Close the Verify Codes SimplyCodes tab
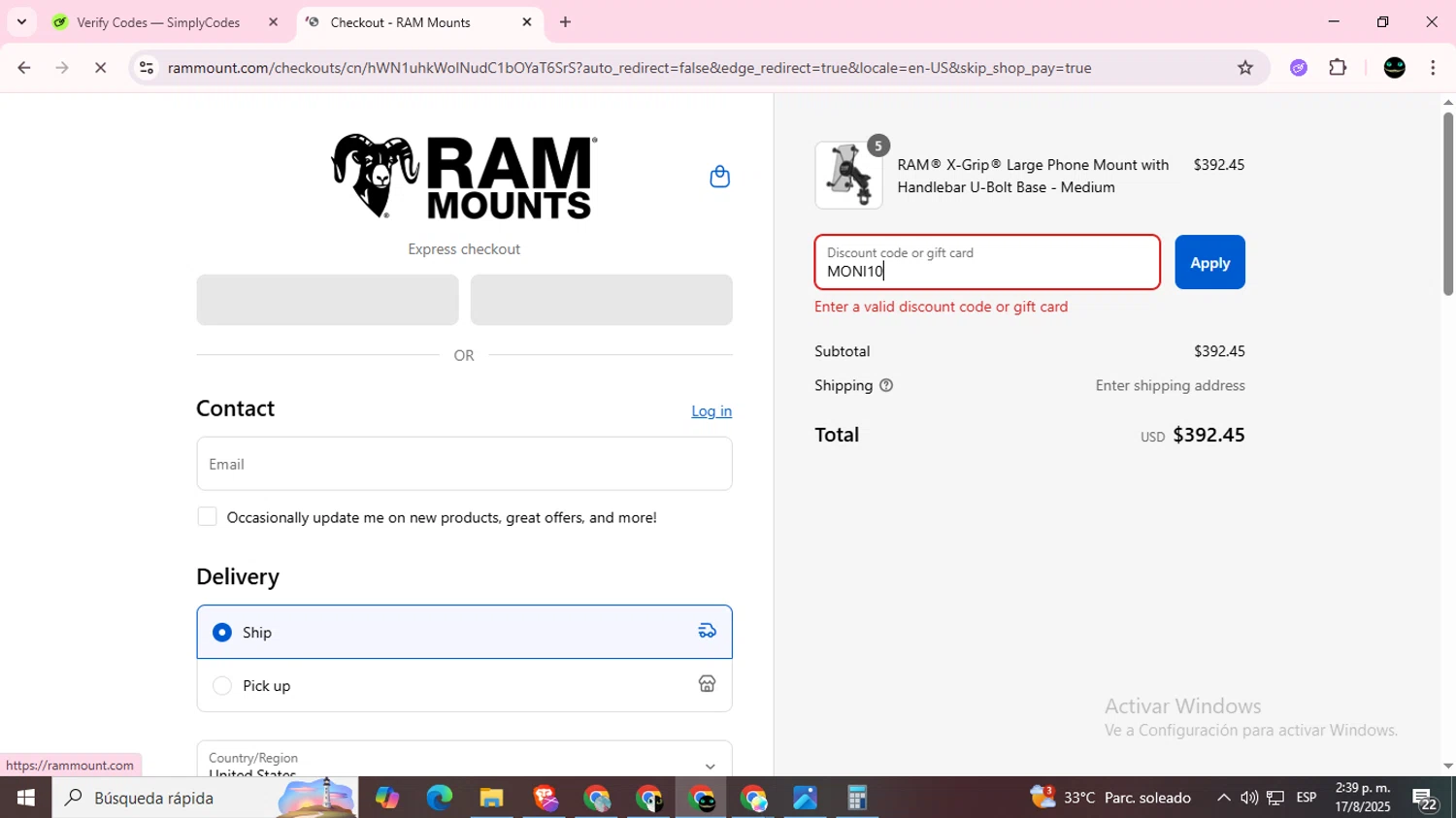The width and height of the screenshot is (1456, 818). [273, 21]
